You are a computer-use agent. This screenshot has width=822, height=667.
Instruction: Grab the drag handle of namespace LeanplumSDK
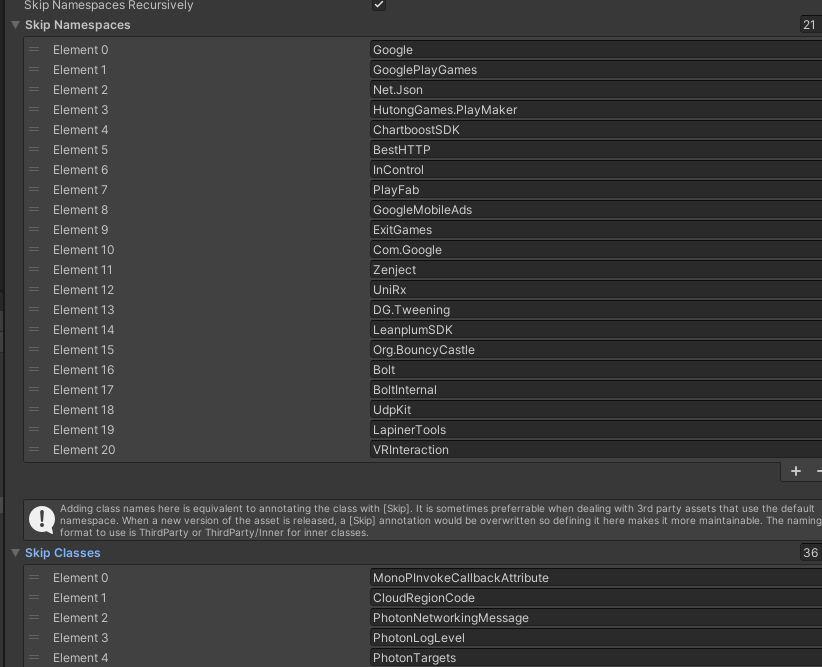34,329
